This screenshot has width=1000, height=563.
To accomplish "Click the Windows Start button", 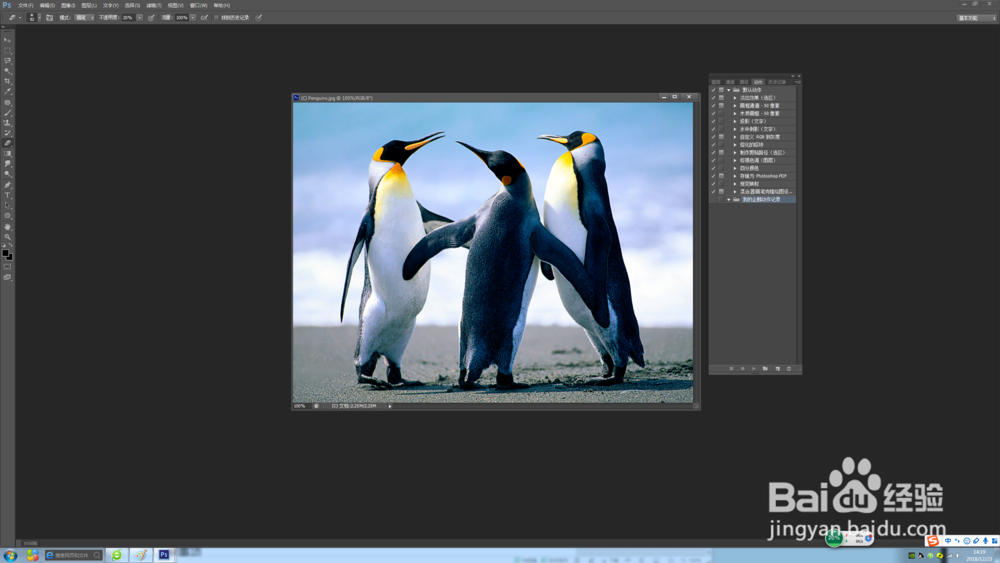I will pyautogui.click(x=10, y=555).
